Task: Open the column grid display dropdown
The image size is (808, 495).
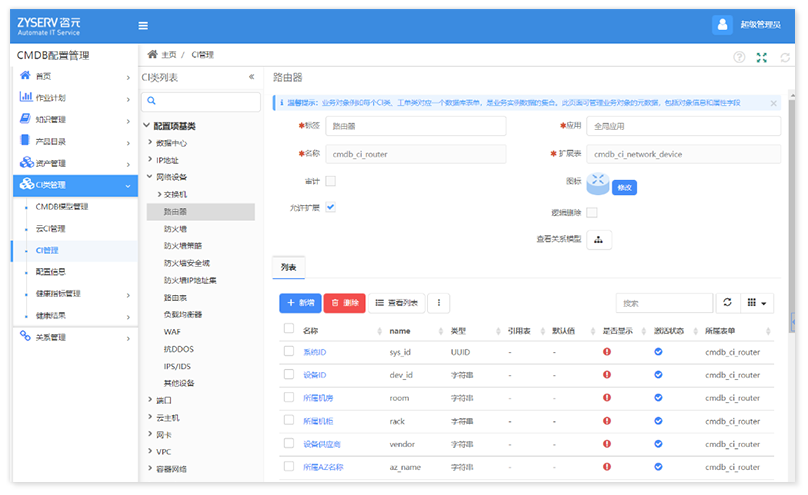Action: tap(757, 302)
